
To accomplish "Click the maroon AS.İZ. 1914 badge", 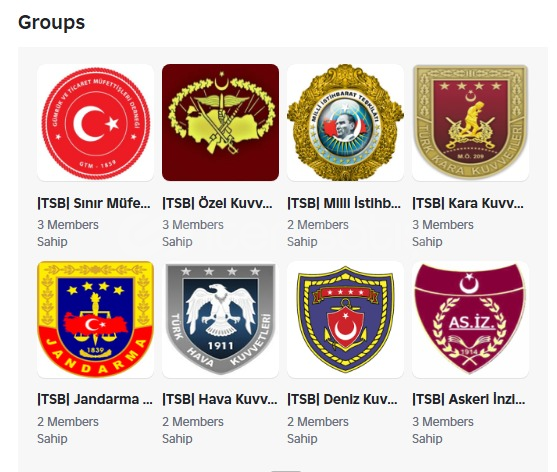I will 470,320.
